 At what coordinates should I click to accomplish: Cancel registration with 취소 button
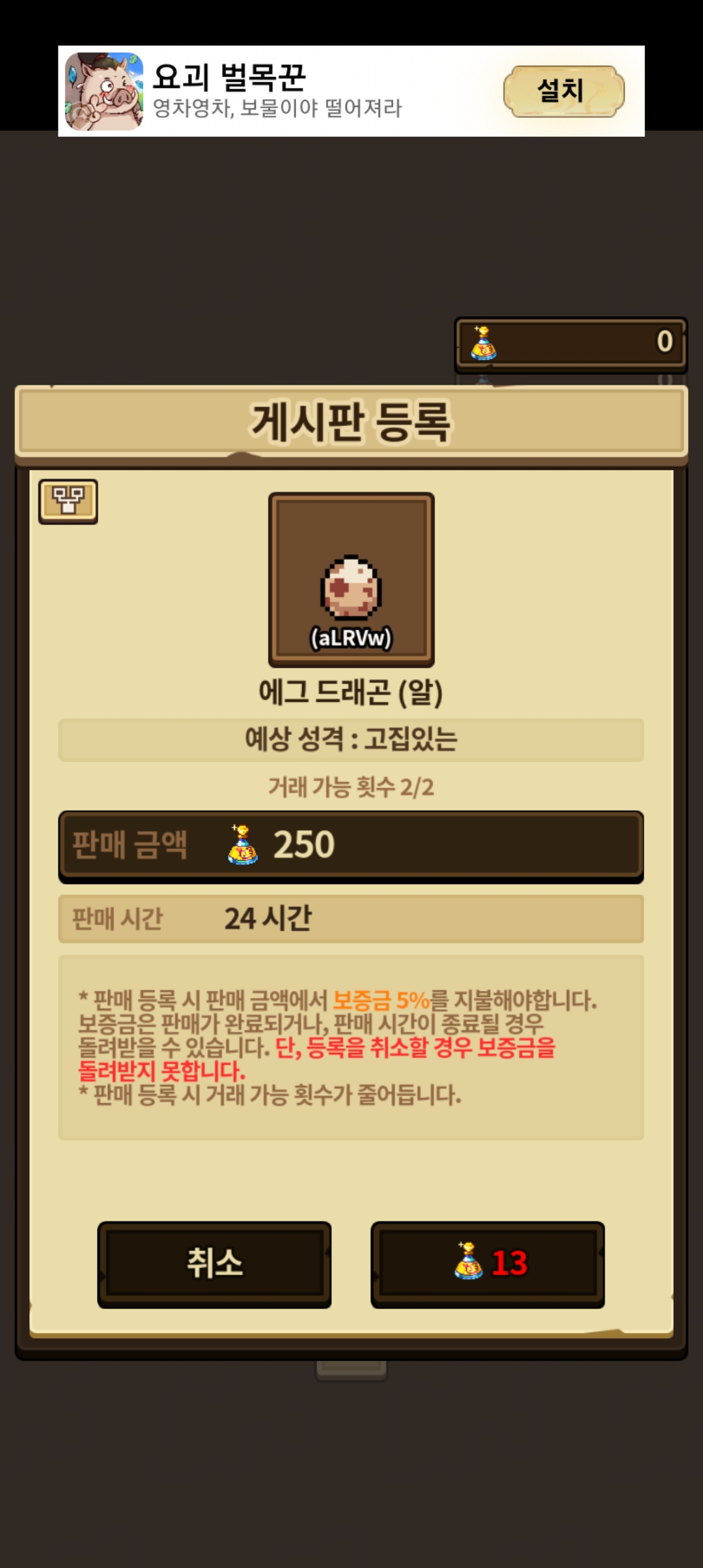[214, 1264]
